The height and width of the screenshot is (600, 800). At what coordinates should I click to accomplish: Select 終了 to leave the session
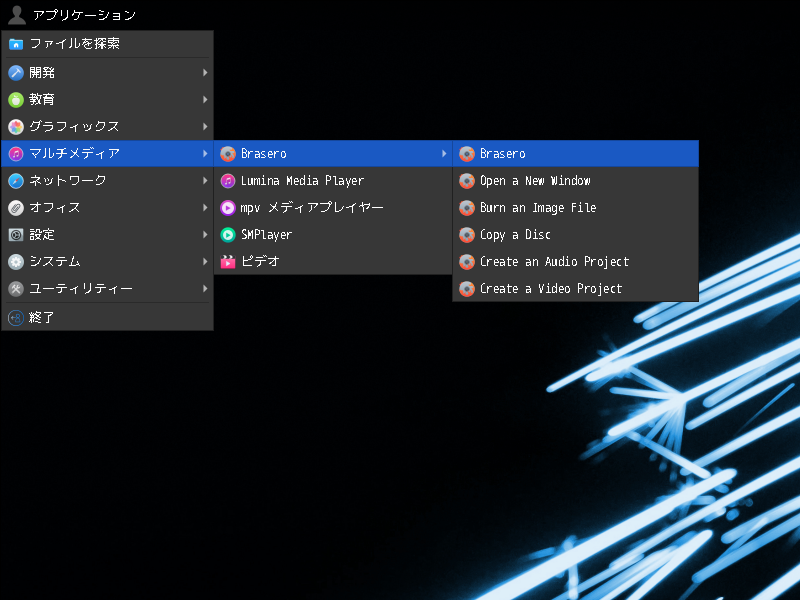click(x=107, y=317)
